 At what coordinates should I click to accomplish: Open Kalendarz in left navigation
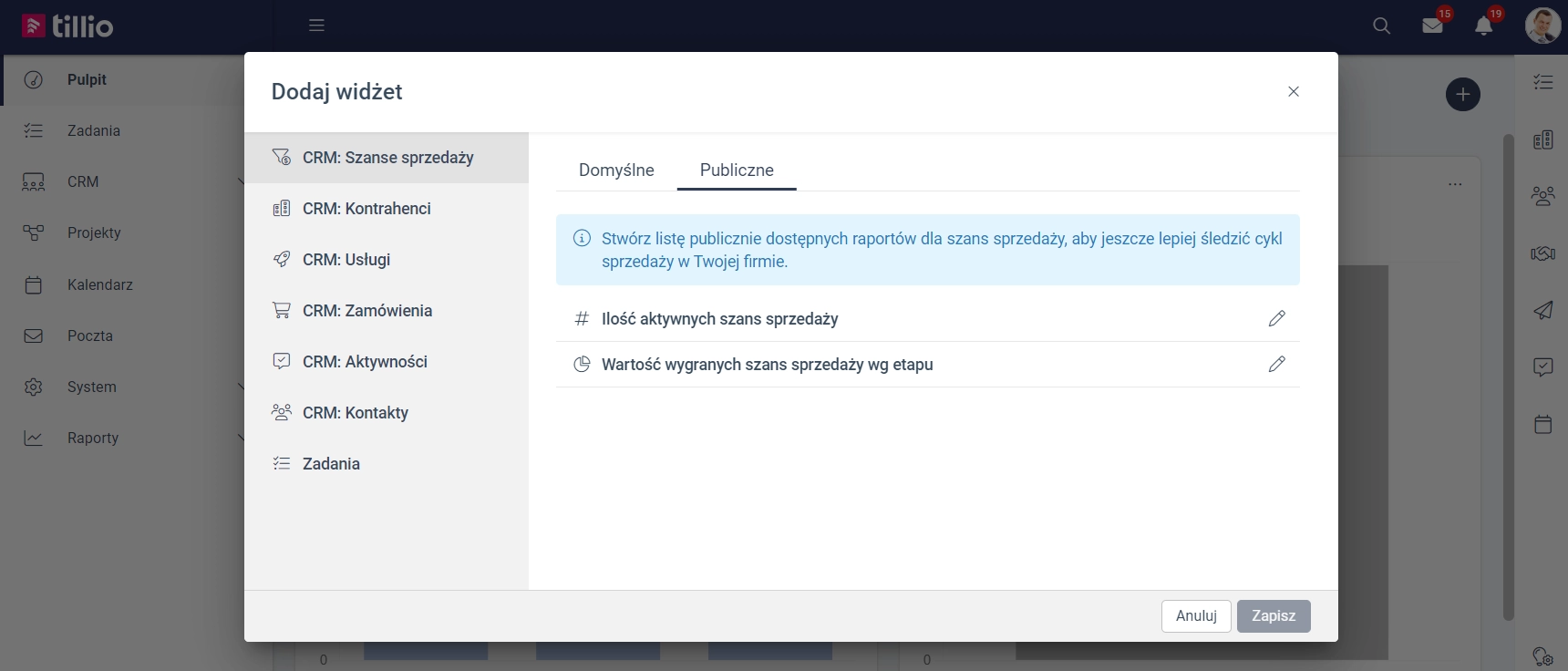pyautogui.click(x=124, y=284)
